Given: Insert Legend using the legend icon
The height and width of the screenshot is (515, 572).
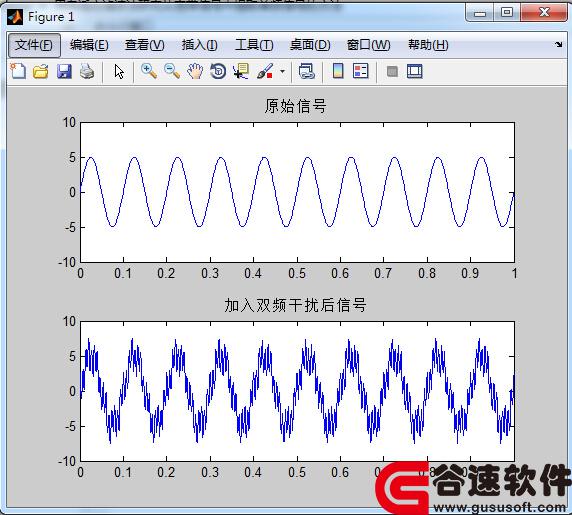Looking at the screenshot, I should (361, 71).
